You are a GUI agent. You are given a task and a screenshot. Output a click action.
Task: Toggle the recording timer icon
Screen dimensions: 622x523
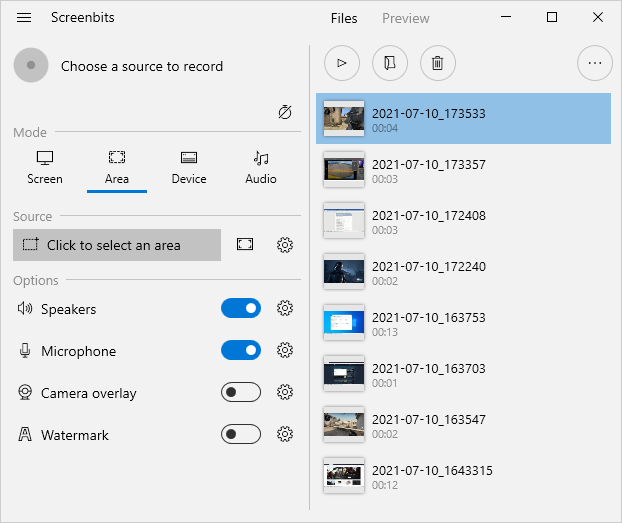pyautogui.click(x=285, y=112)
